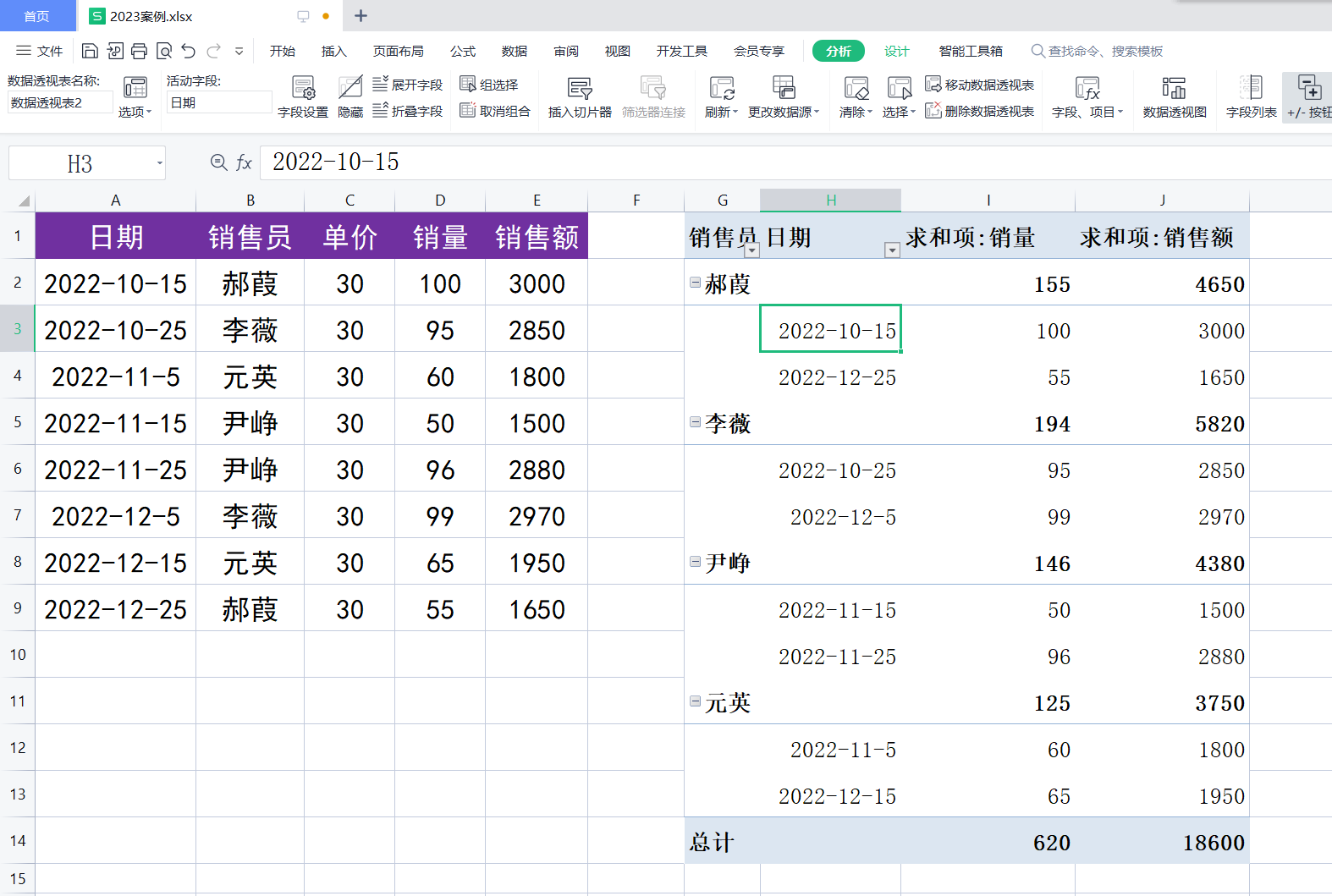The image size is (1332, 896).
Task: Click the 总计 grand total label
Action: [x=712, y=842]
